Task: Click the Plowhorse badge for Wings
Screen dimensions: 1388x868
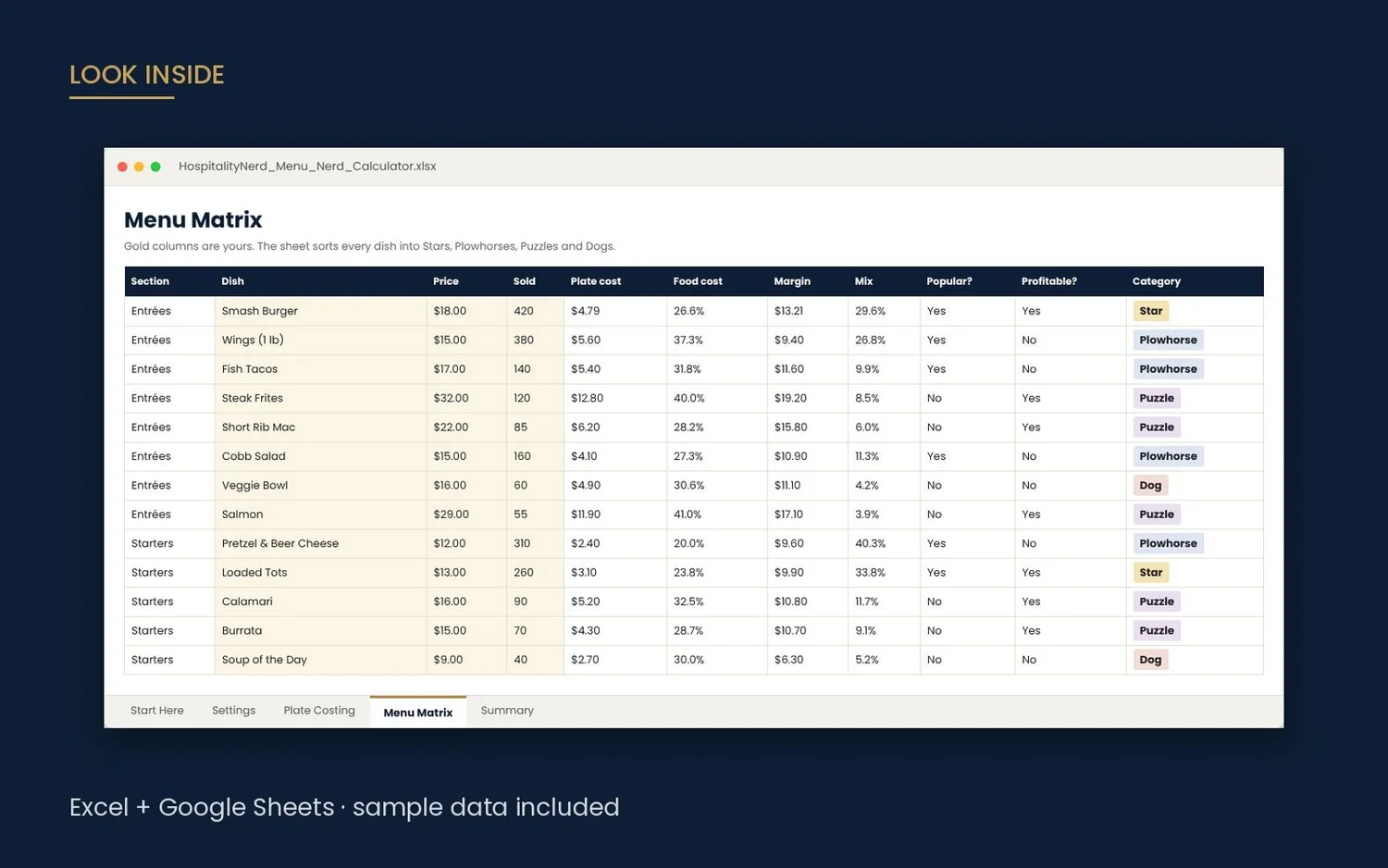Action: tap(1168, 340)
